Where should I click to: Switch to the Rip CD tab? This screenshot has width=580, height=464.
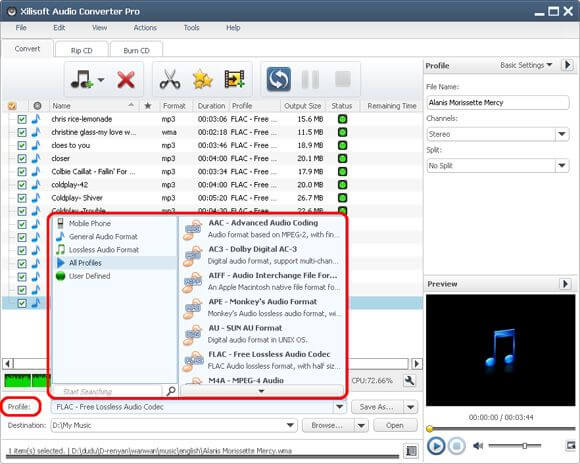tap(81, 50)
